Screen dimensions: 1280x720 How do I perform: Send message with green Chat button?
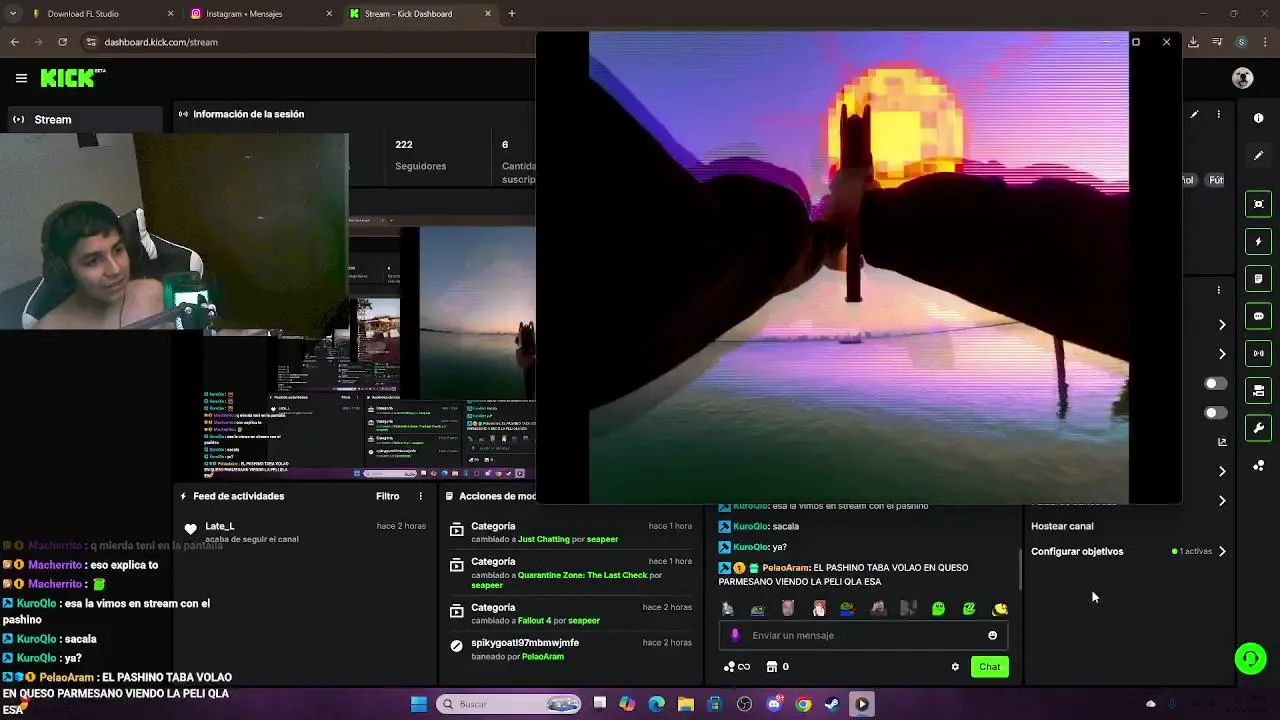click(989, 667)
